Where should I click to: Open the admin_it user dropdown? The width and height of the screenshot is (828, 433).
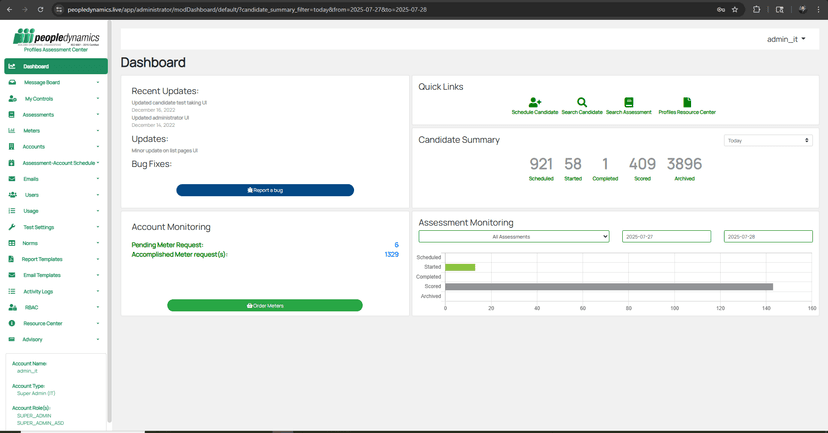click(786, 39)
